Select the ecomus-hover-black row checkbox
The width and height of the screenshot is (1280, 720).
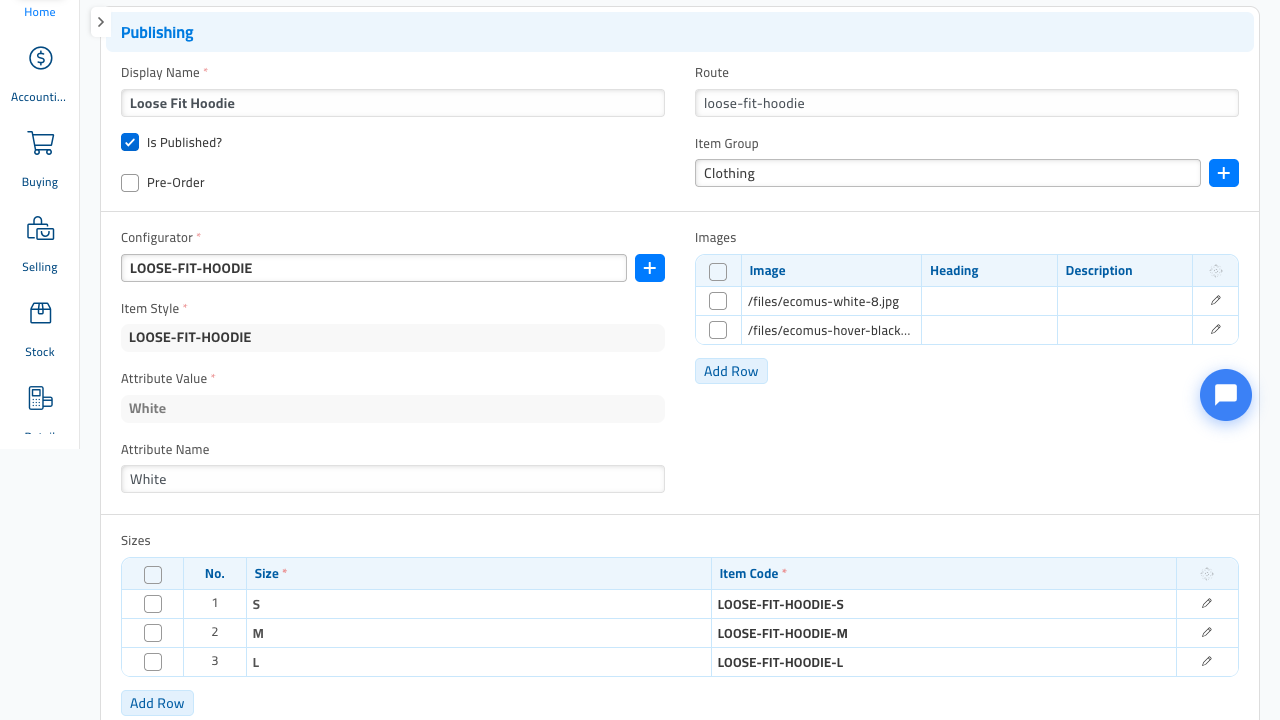(x=718, y=330)
